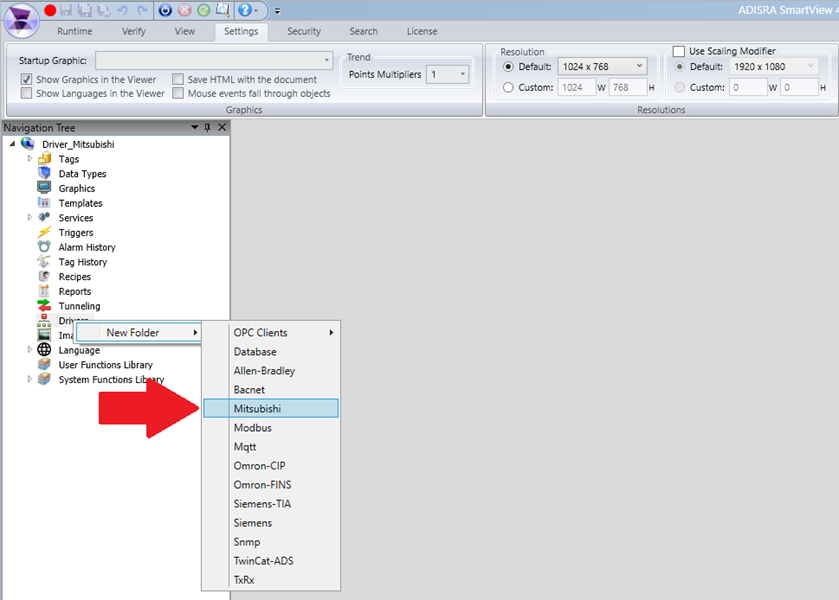Collapse the Driver_Mitsubishi root node
Screen dimensions: 839x600
coord(12,144)
